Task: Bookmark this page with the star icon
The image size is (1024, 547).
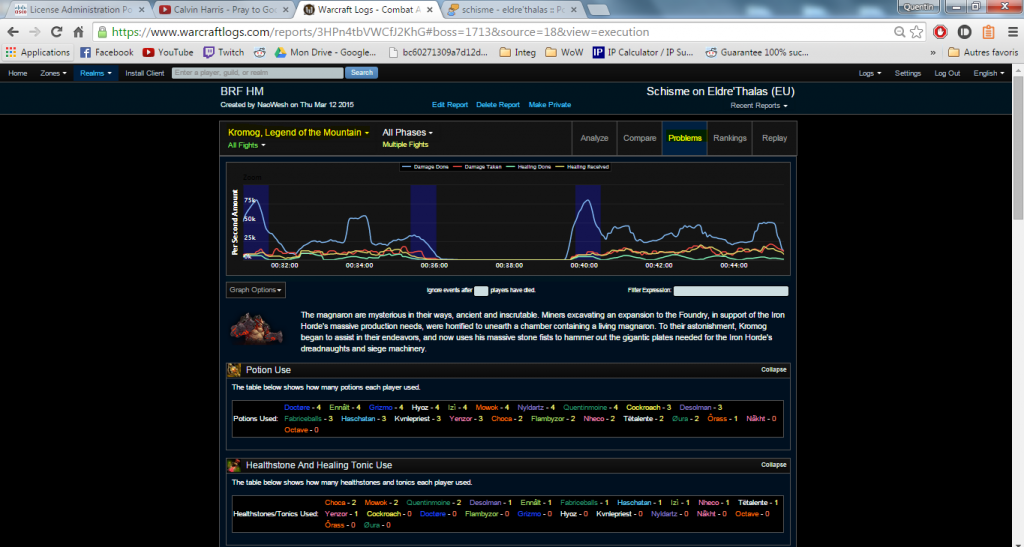Action: pos(917,32)
